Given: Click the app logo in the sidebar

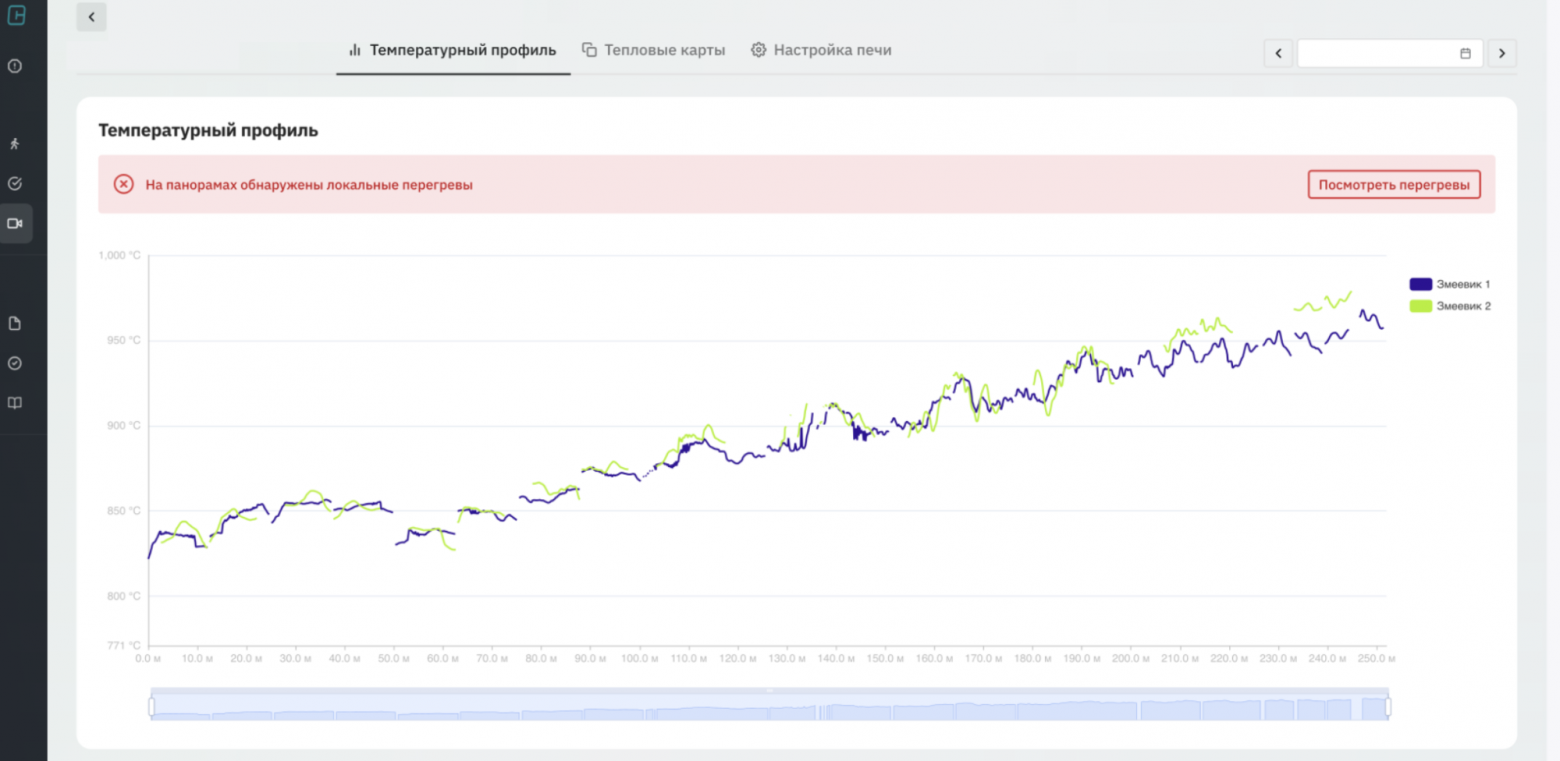Looking at the screenshot, I should [15, 15].
